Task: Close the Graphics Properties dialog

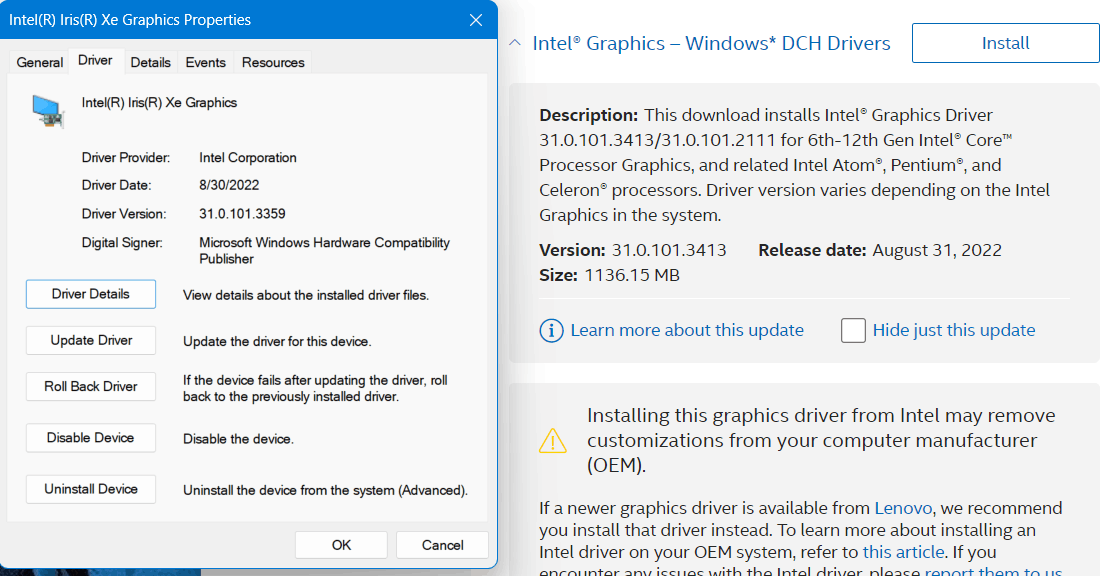Action: [x=476, y=20]
